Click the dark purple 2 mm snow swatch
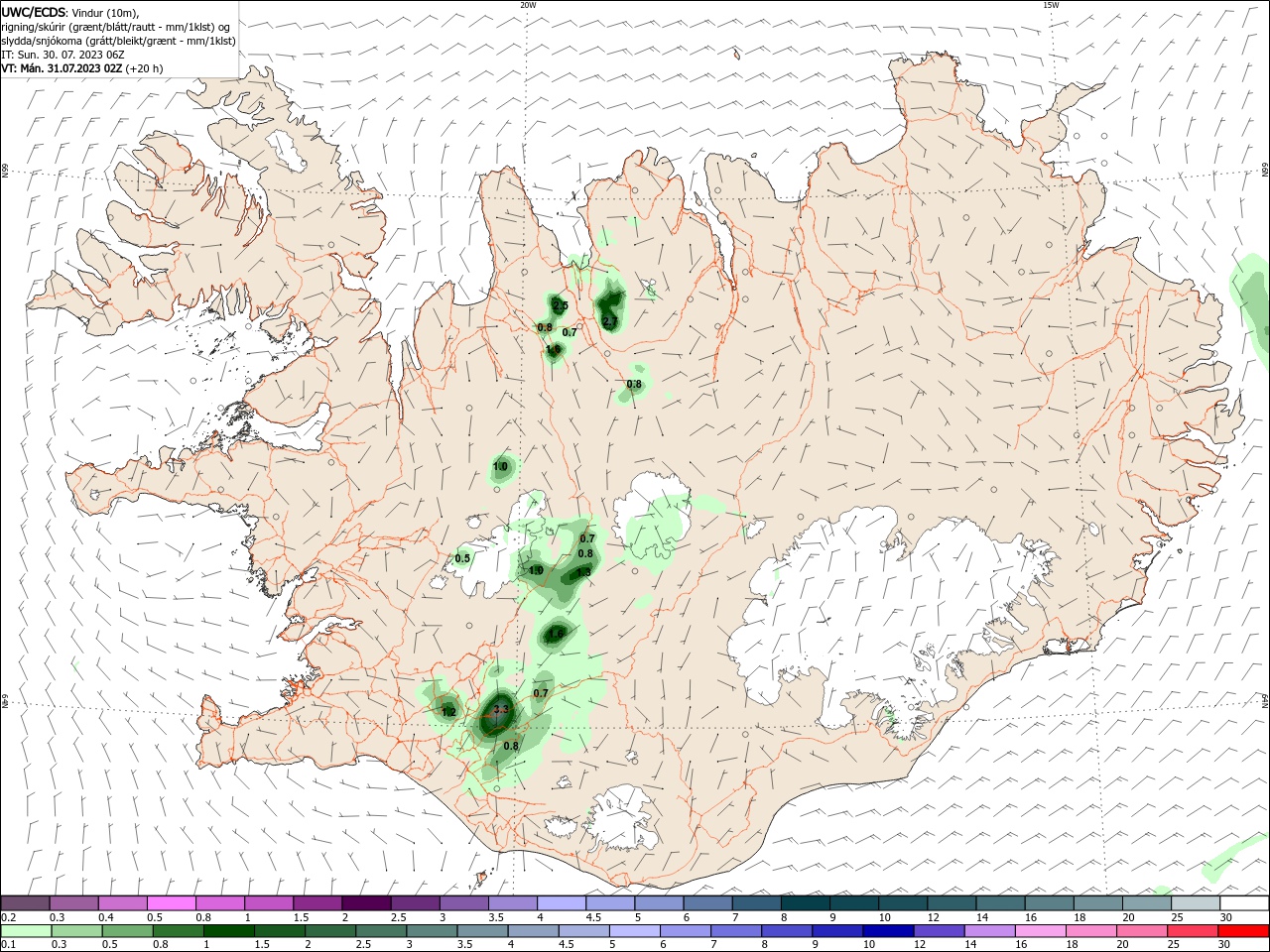The height and width of the screenshot is (952, 1270). (366, 903)
